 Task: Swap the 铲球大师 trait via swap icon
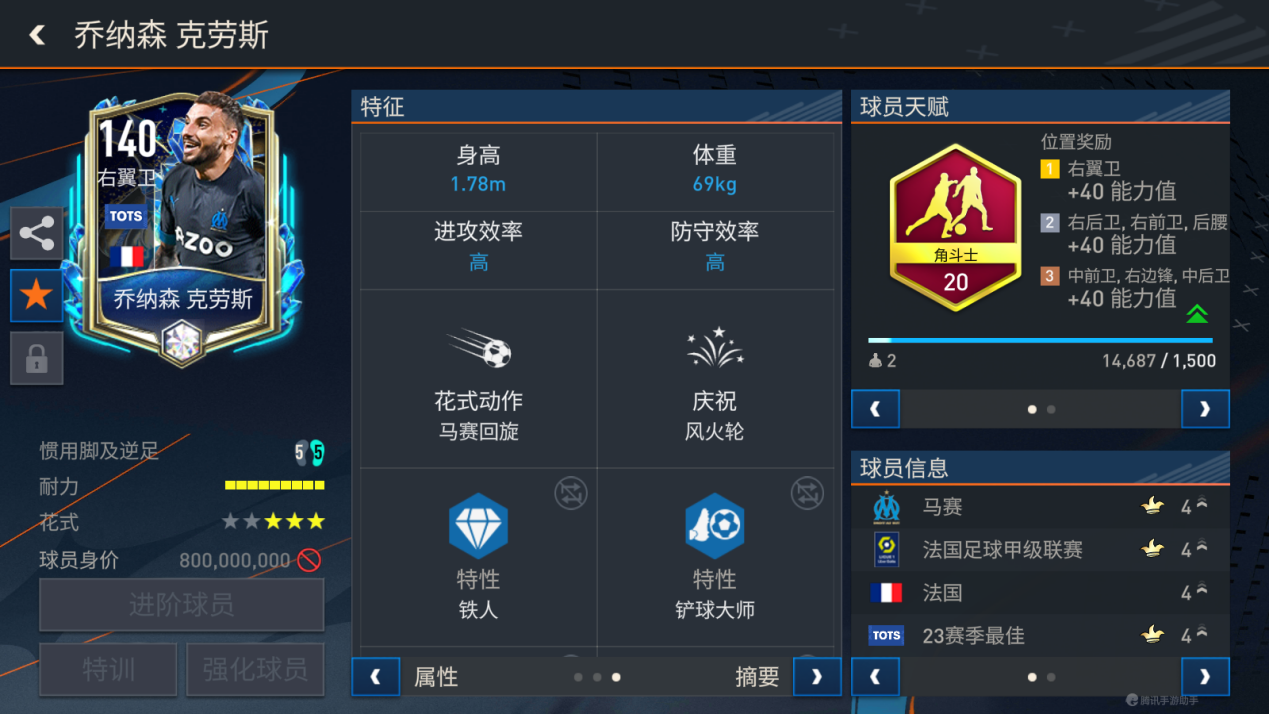806,492
